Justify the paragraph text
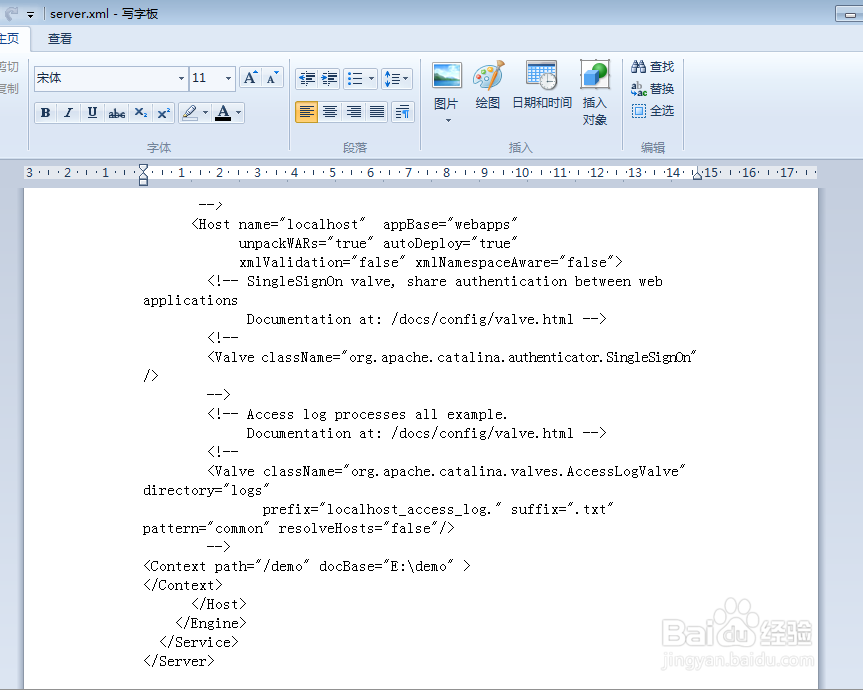Image resolution: width=863 pixels, height=690 pixels. pos(376,112)
